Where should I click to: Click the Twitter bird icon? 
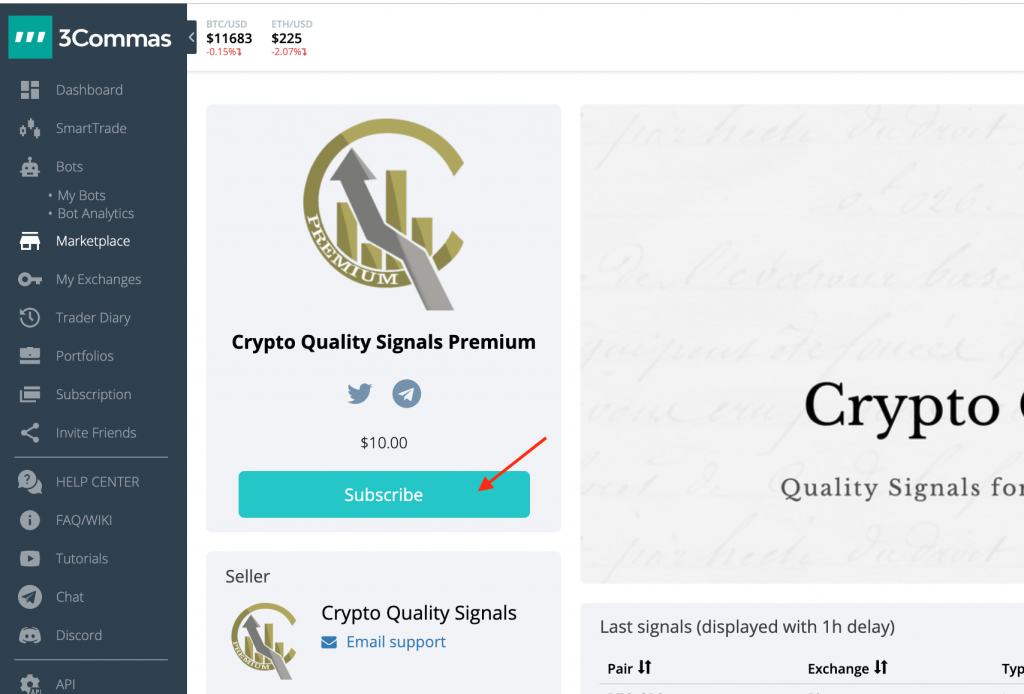[359, 394]
